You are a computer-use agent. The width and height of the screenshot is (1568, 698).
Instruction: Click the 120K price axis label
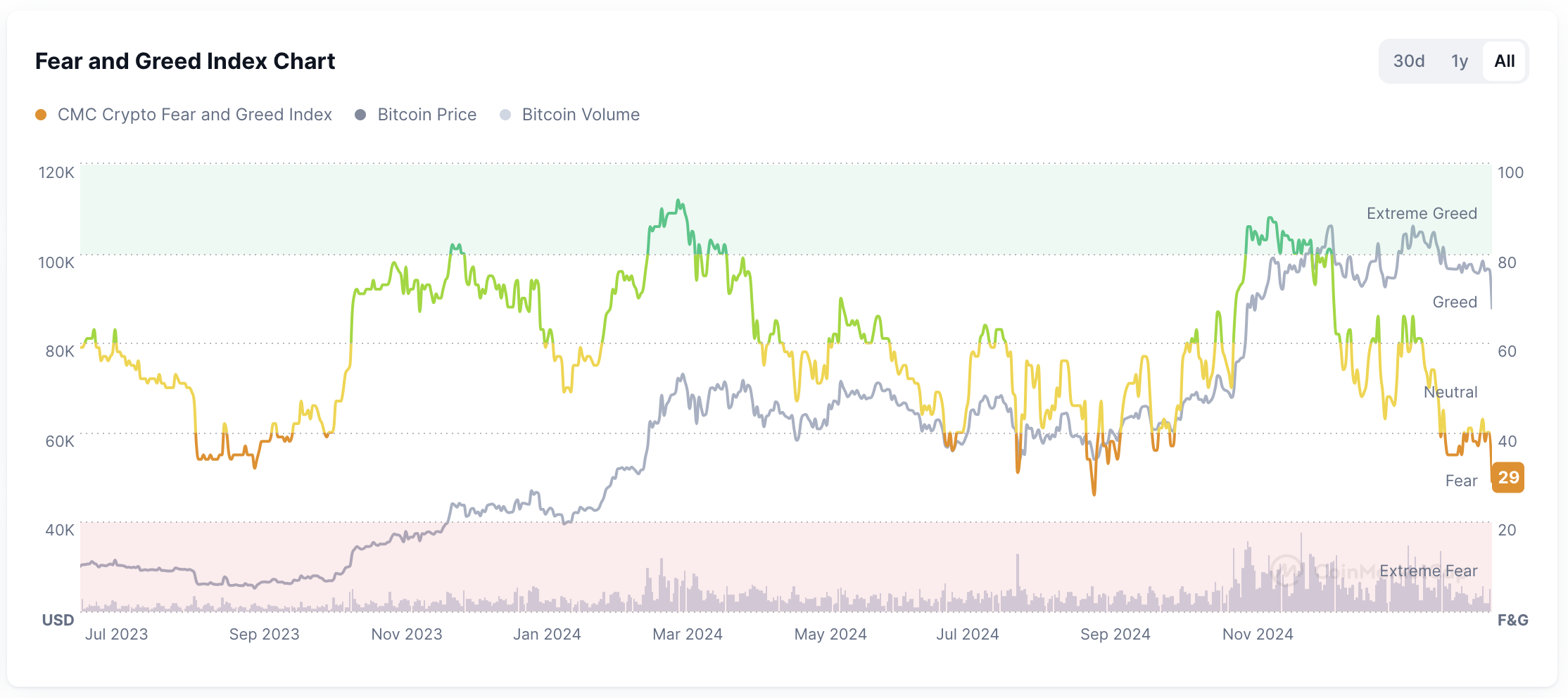click(56, 172)
